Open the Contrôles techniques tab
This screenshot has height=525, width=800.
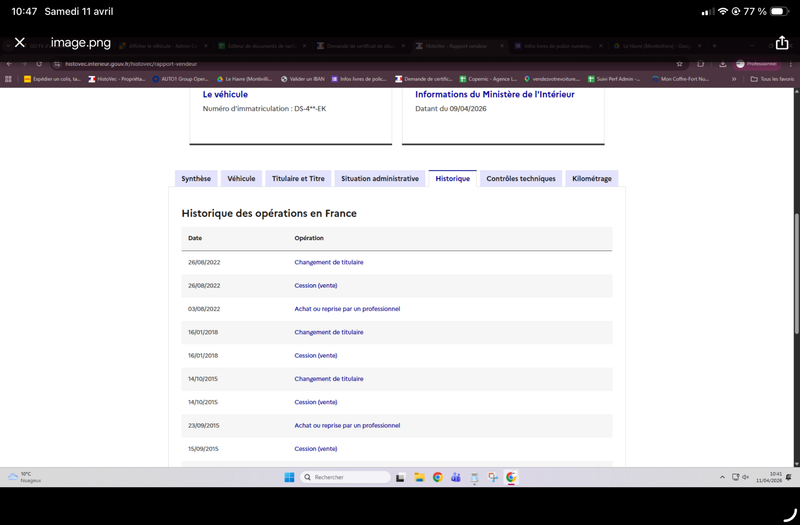click(x=521, y=179)
